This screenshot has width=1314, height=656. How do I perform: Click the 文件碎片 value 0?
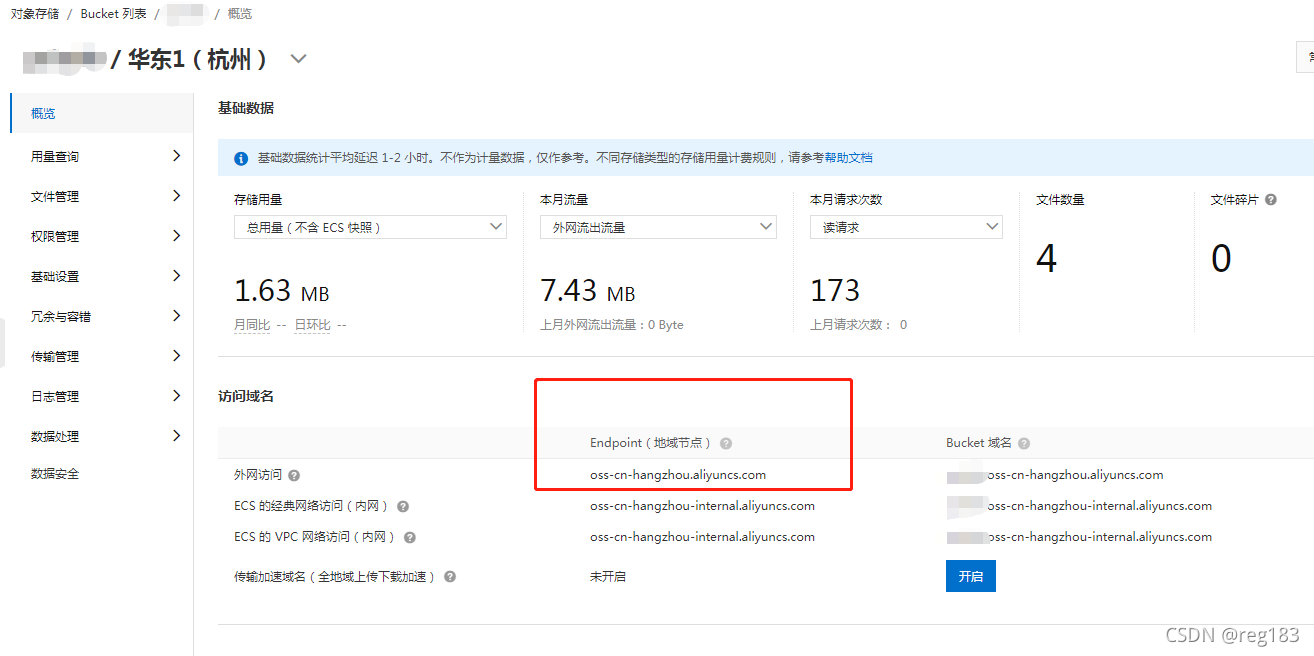pyautogui.click(x=1221, y=259)
